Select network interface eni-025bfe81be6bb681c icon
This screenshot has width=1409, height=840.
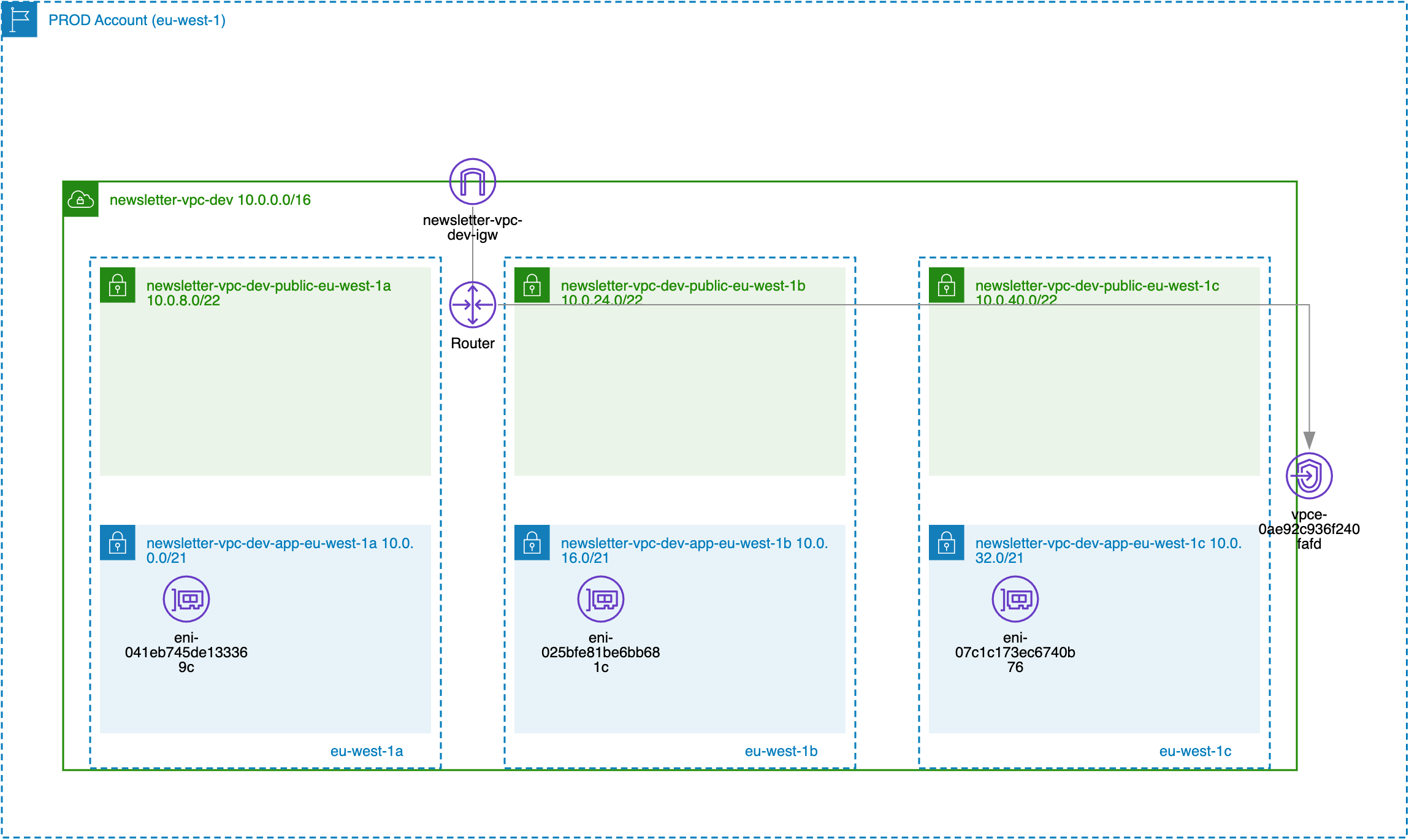coord(601,599)
